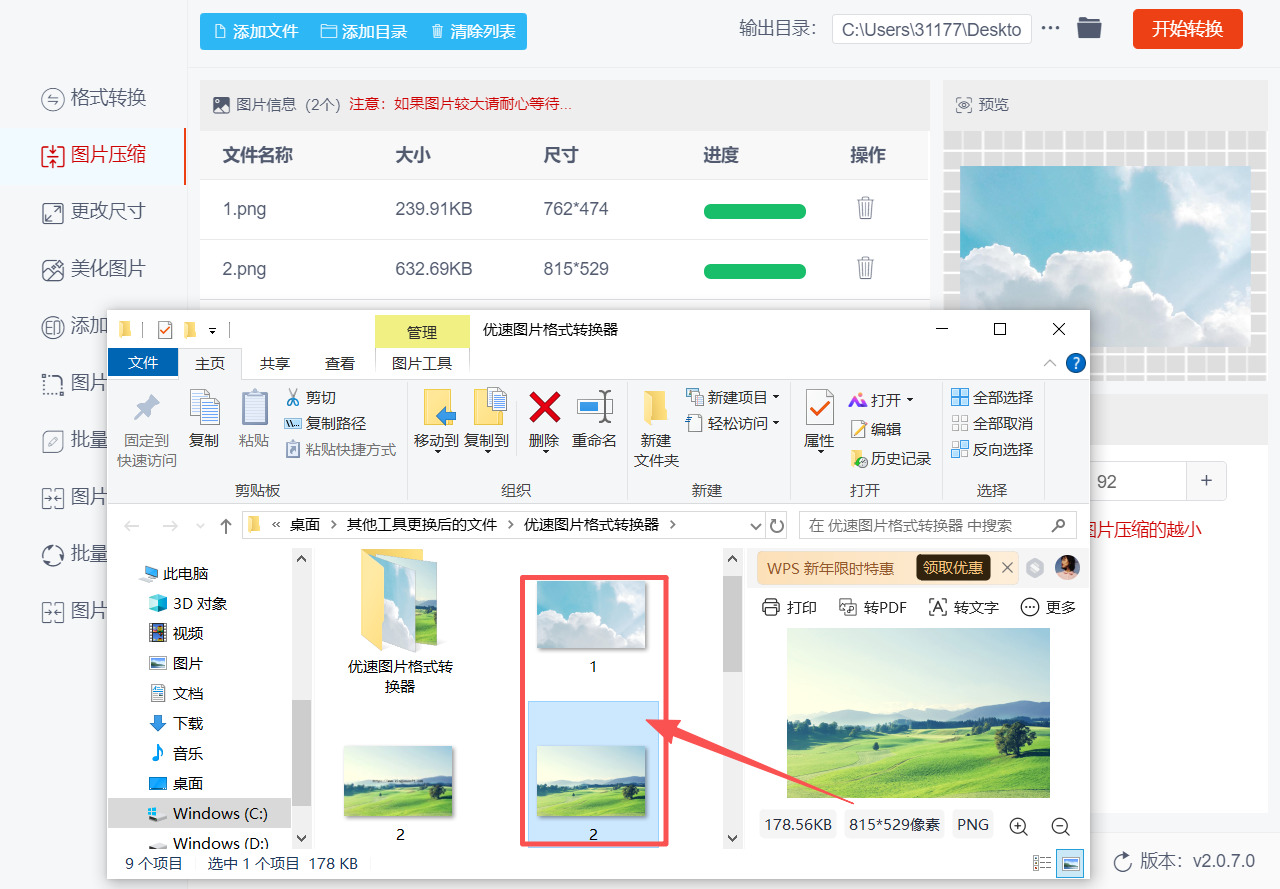Click 历史记录 in ribbon
Image resolution: width=1280 pixels, height=889 pixels.
tap(891, 458)
